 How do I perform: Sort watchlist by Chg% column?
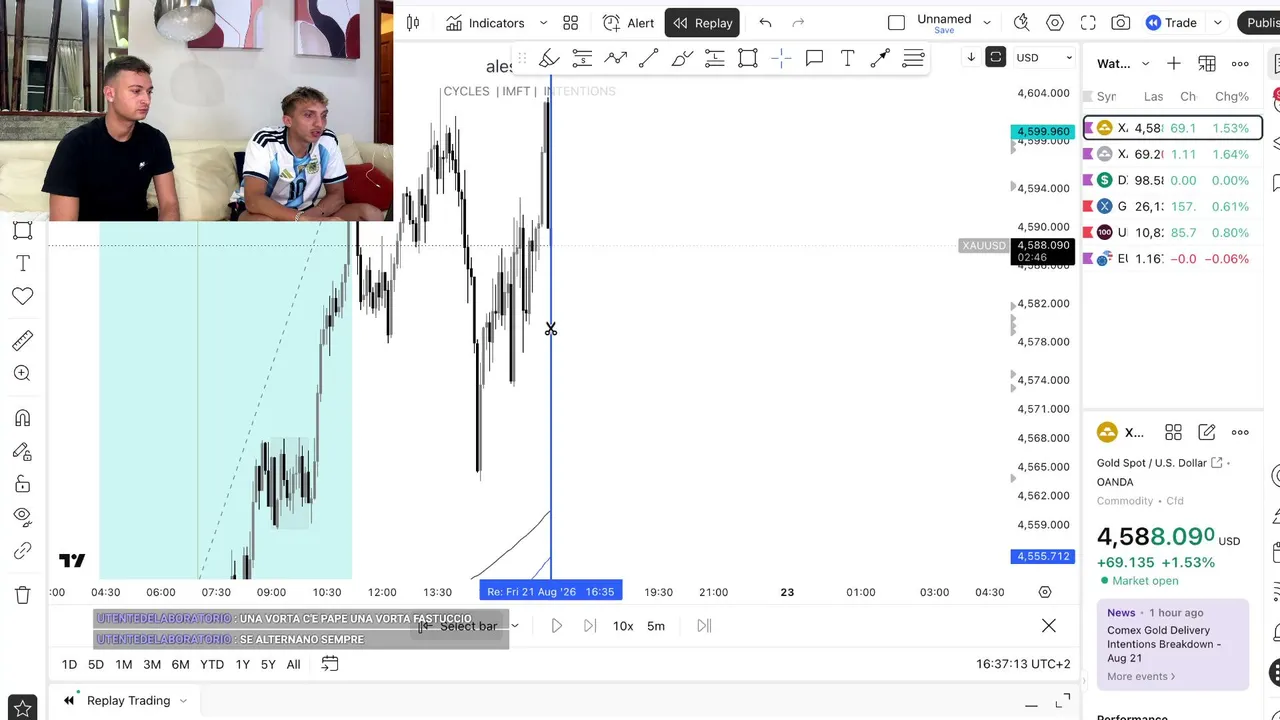pos(1232,96)
